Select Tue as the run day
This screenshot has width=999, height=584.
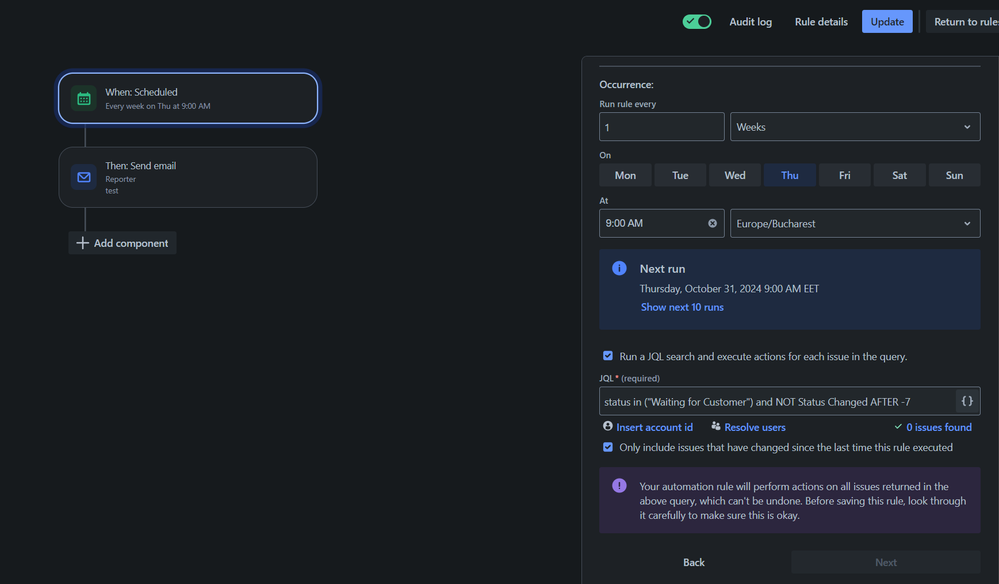[680, 175]
